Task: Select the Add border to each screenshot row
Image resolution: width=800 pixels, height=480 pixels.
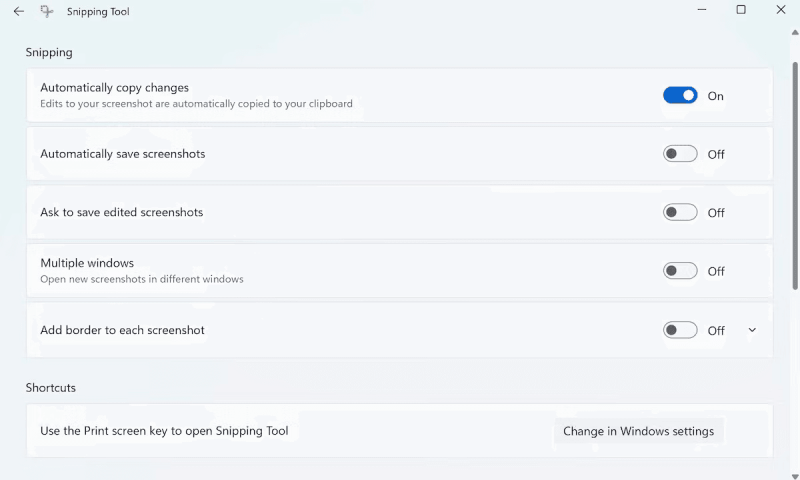Action: pos(399,330)
